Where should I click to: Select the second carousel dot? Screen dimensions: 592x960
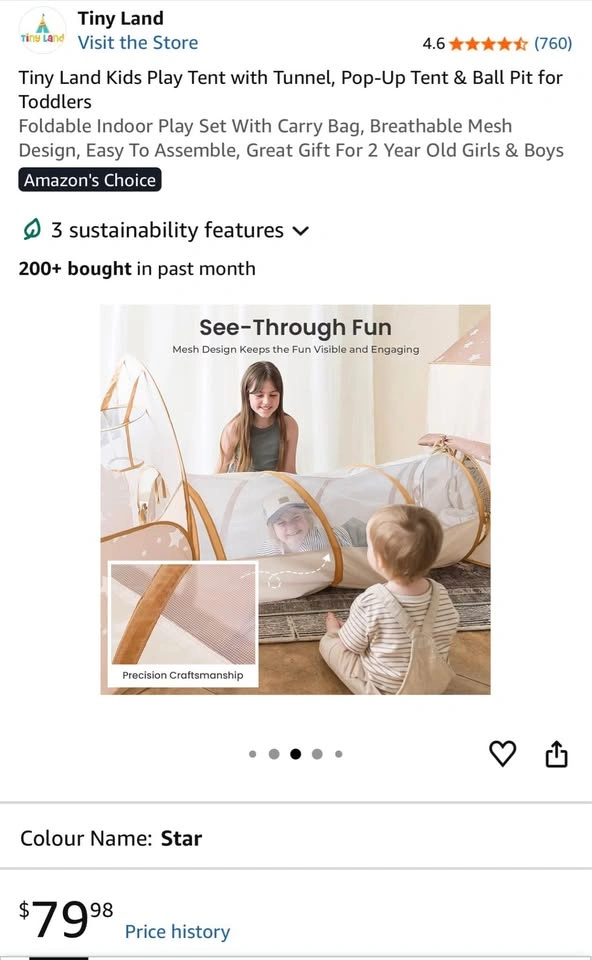point(274,754)
